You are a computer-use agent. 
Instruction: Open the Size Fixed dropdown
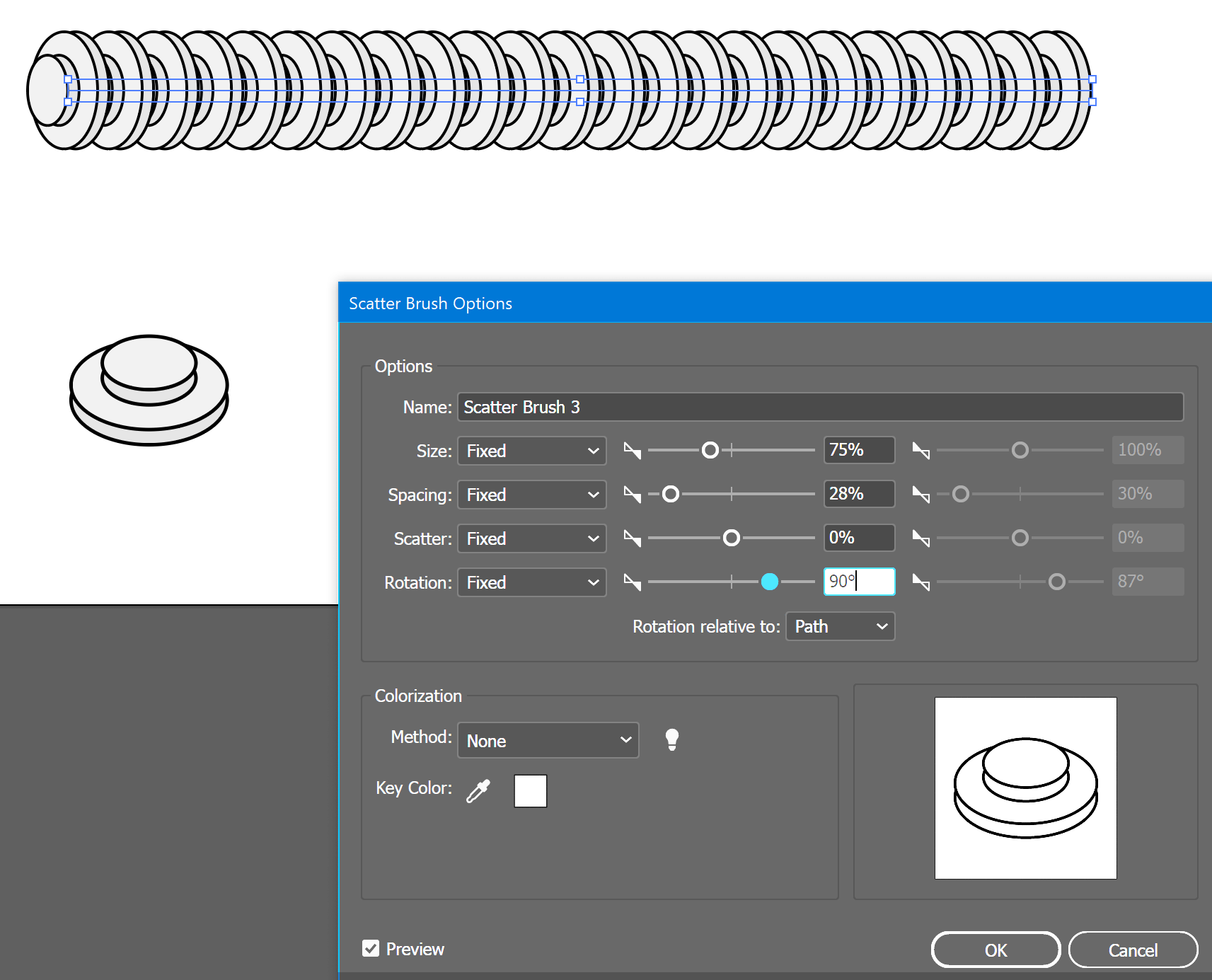[x=531, y=451]
